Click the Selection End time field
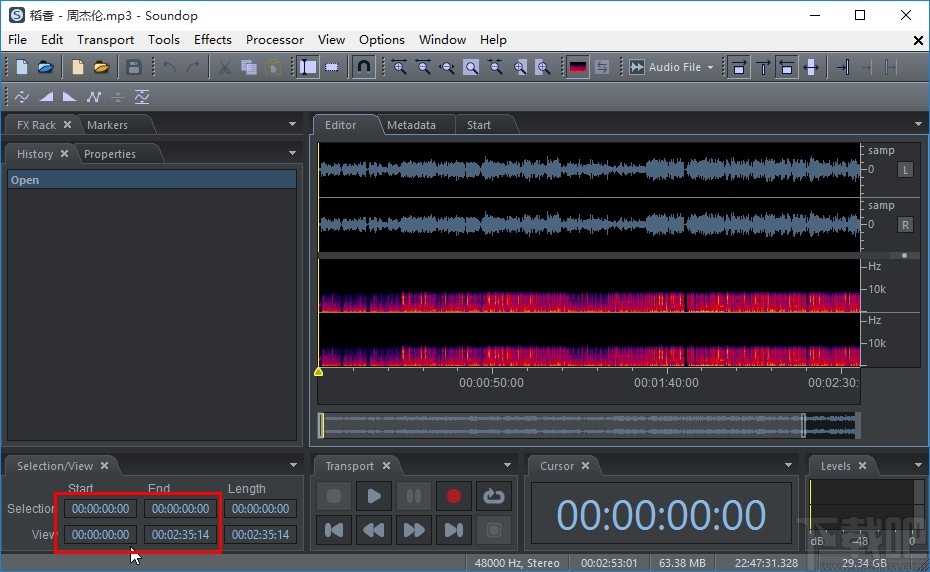This screenshot has width=930, height=572. click(180, 509)
